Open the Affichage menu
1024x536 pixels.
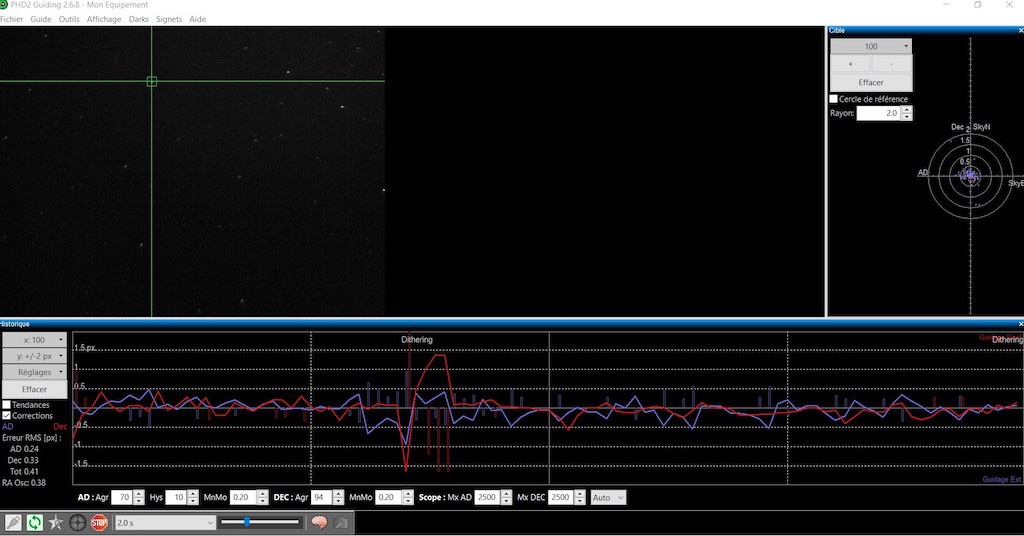[104, 19]
